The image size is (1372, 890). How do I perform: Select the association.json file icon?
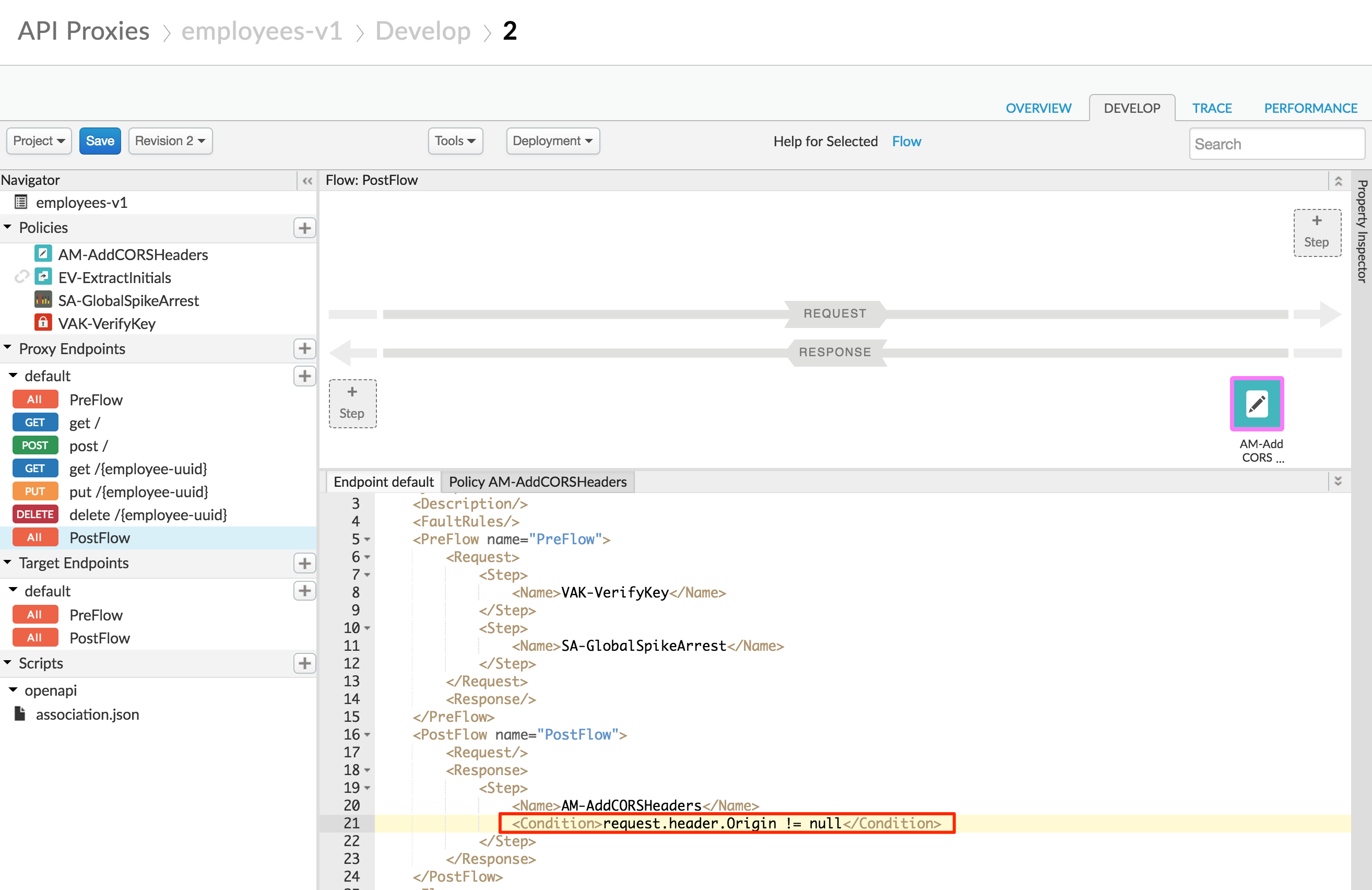click(20, 713)
